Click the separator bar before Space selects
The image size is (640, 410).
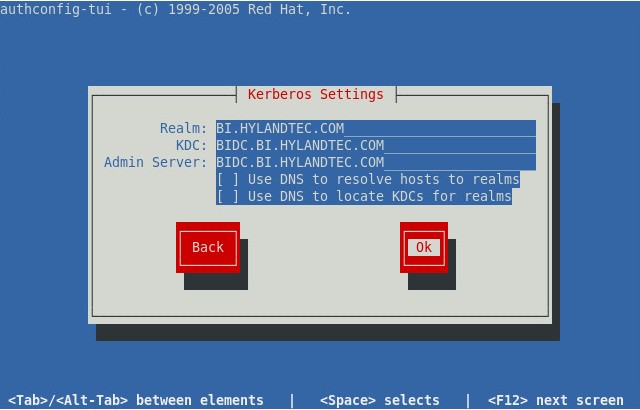pyautogui.click(x=292, y=400)
